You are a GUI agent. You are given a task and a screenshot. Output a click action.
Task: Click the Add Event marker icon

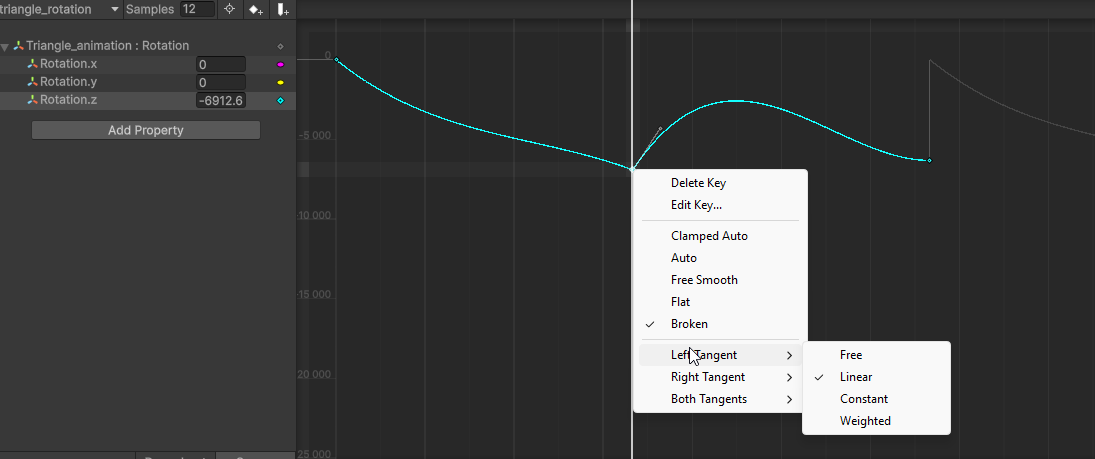[282, 9]
